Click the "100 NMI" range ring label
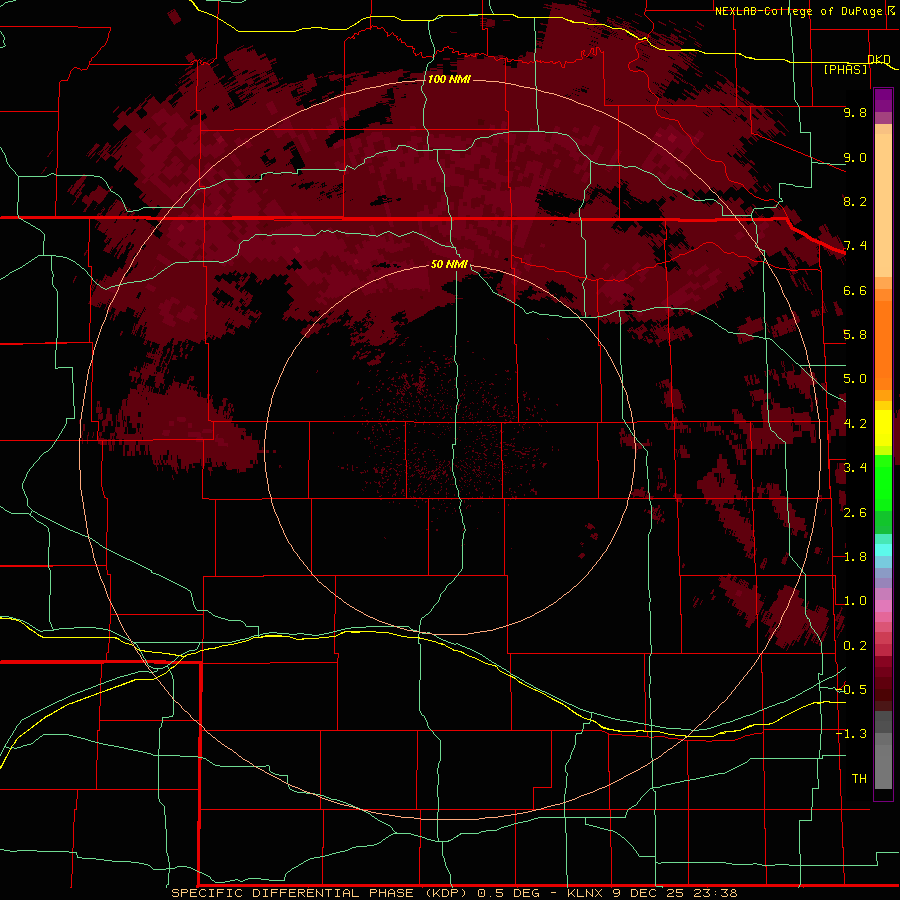 pyautogui.click(x=449, y=79)
